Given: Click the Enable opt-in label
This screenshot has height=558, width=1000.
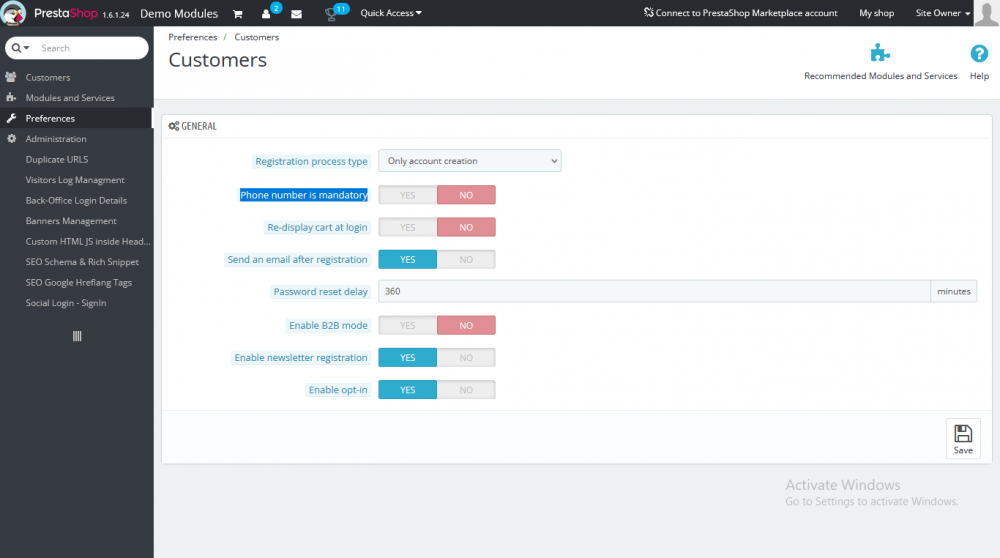Looking at the screenshot, I should coord(338,390).
